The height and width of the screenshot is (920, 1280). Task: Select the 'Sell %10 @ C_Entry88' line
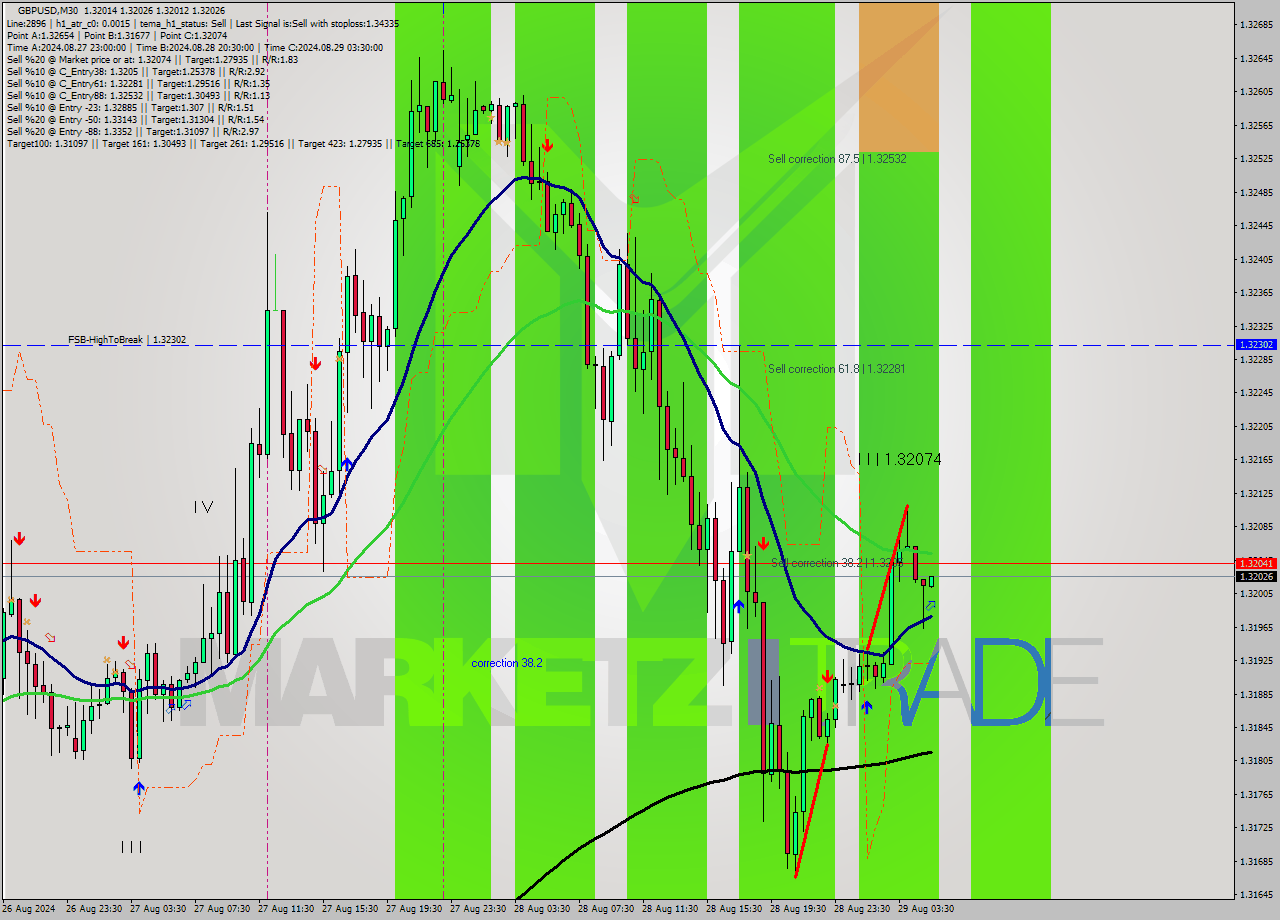[138, 96]
